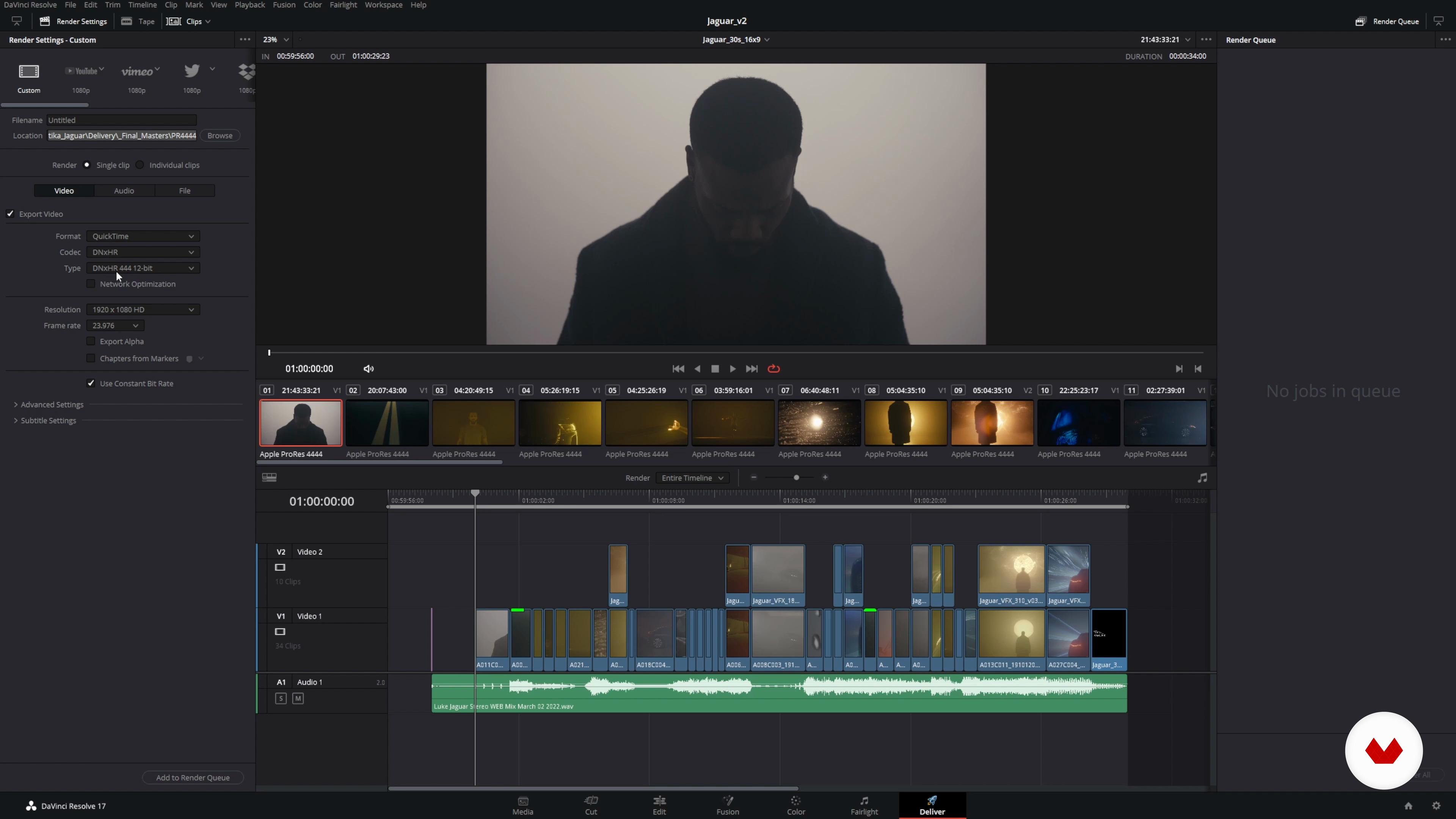The image size is (1456, 819).
Task: Select Single clip render option
Action: click(x=86, y=165)
